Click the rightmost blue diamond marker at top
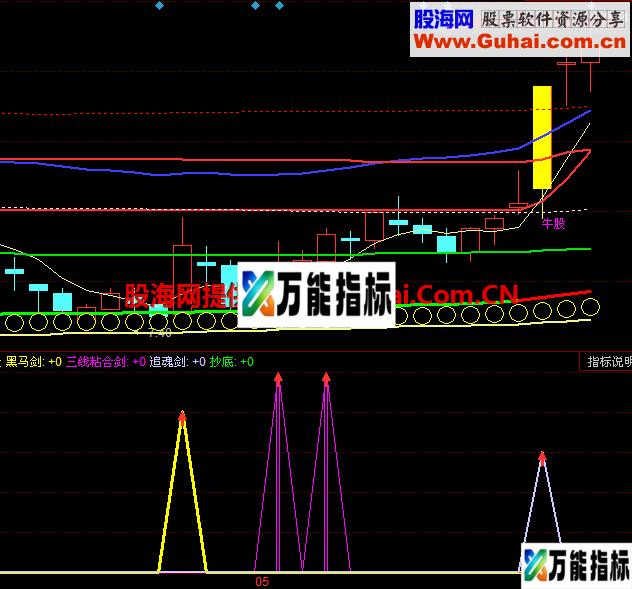The width and height of the screenshot is (632, 589). point(279,6)
